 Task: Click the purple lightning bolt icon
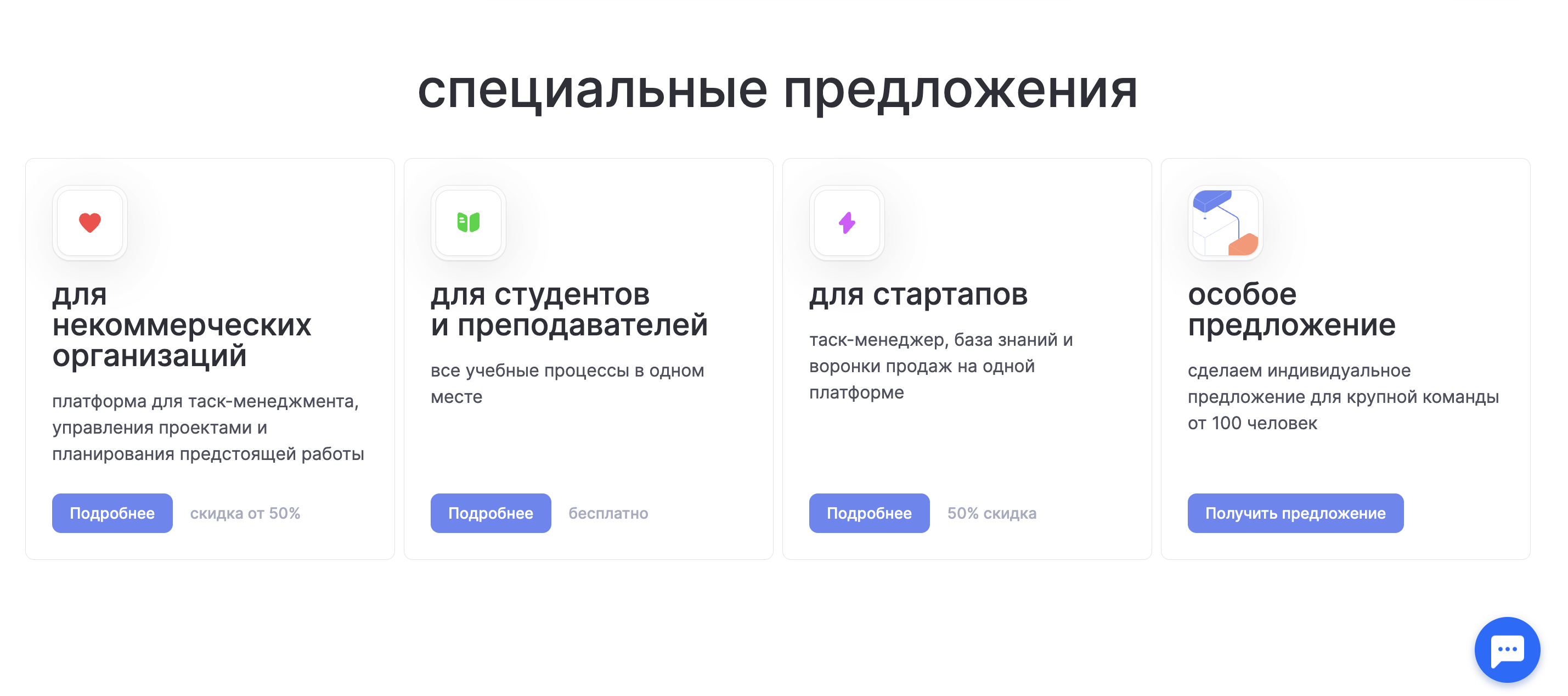[847, 223]
